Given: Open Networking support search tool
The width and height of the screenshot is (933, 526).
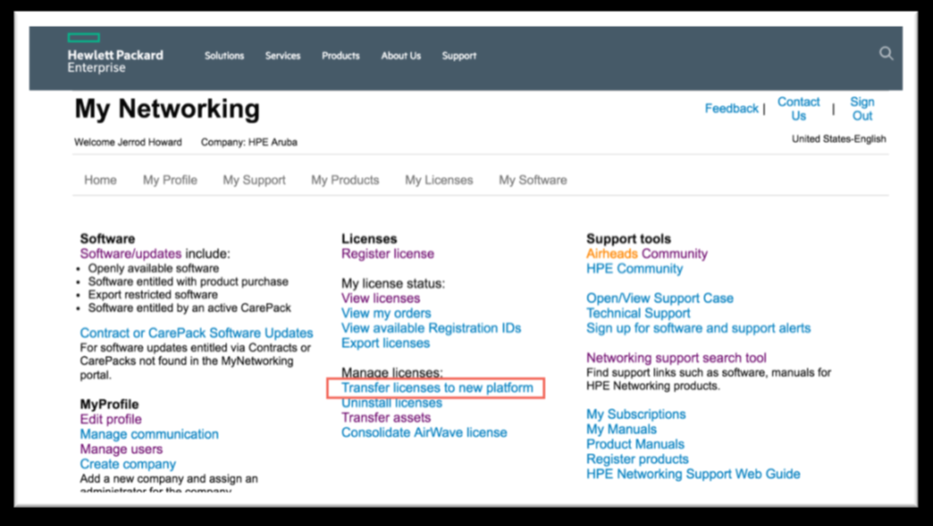Looking at the screenshot, I should 676,358.
